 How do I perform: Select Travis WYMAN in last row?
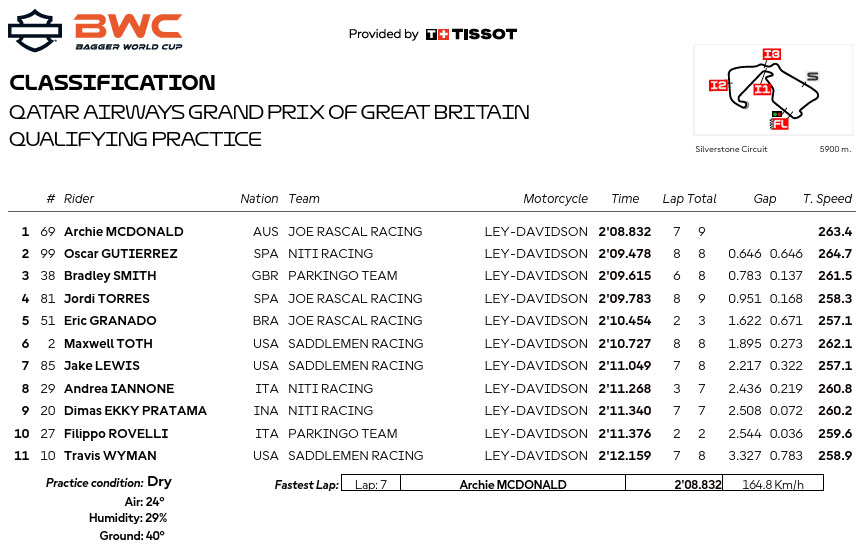click(110, 456)
